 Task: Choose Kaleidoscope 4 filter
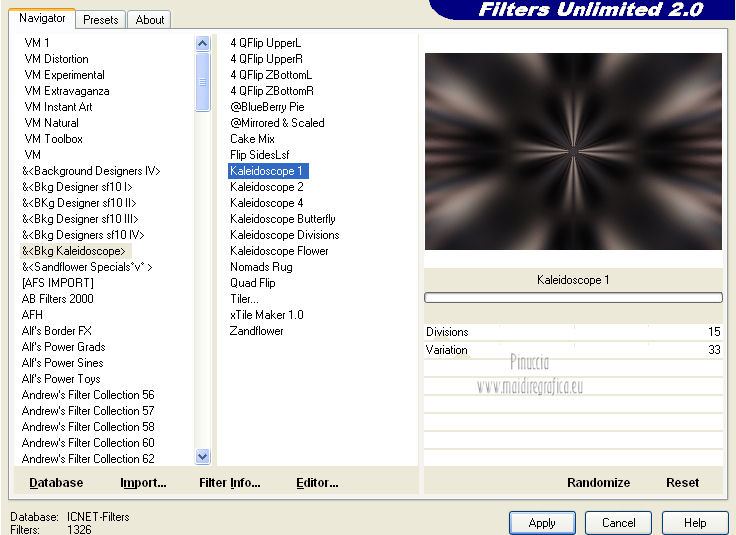pos(267,203)
